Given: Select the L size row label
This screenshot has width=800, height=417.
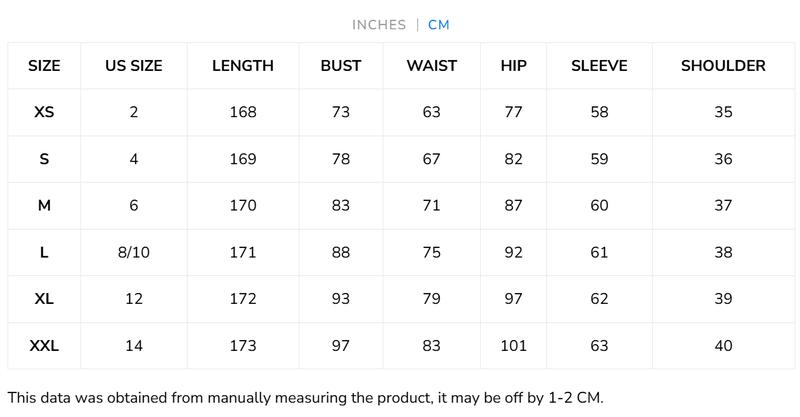Looking at the screenshot, I should (x=44, y=253).
